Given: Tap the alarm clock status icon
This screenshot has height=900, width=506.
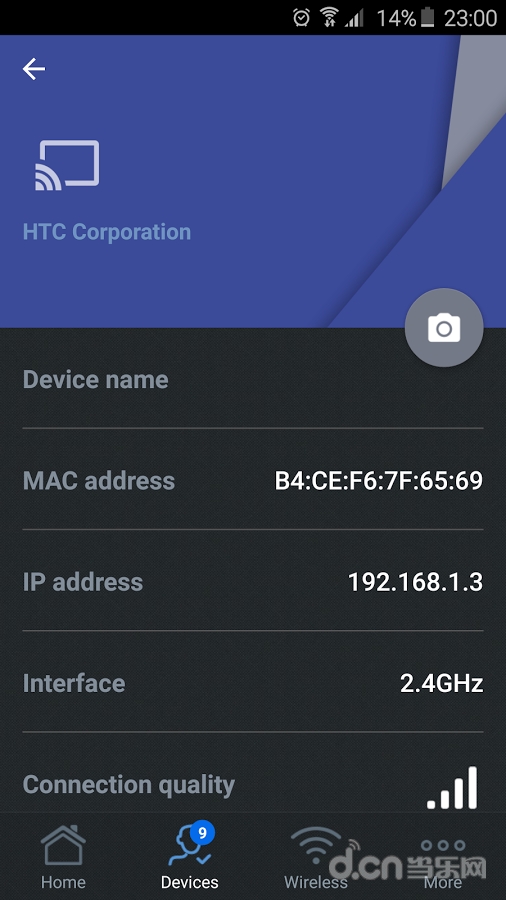Looking at the screenshot, I should (x=301, y=18).
